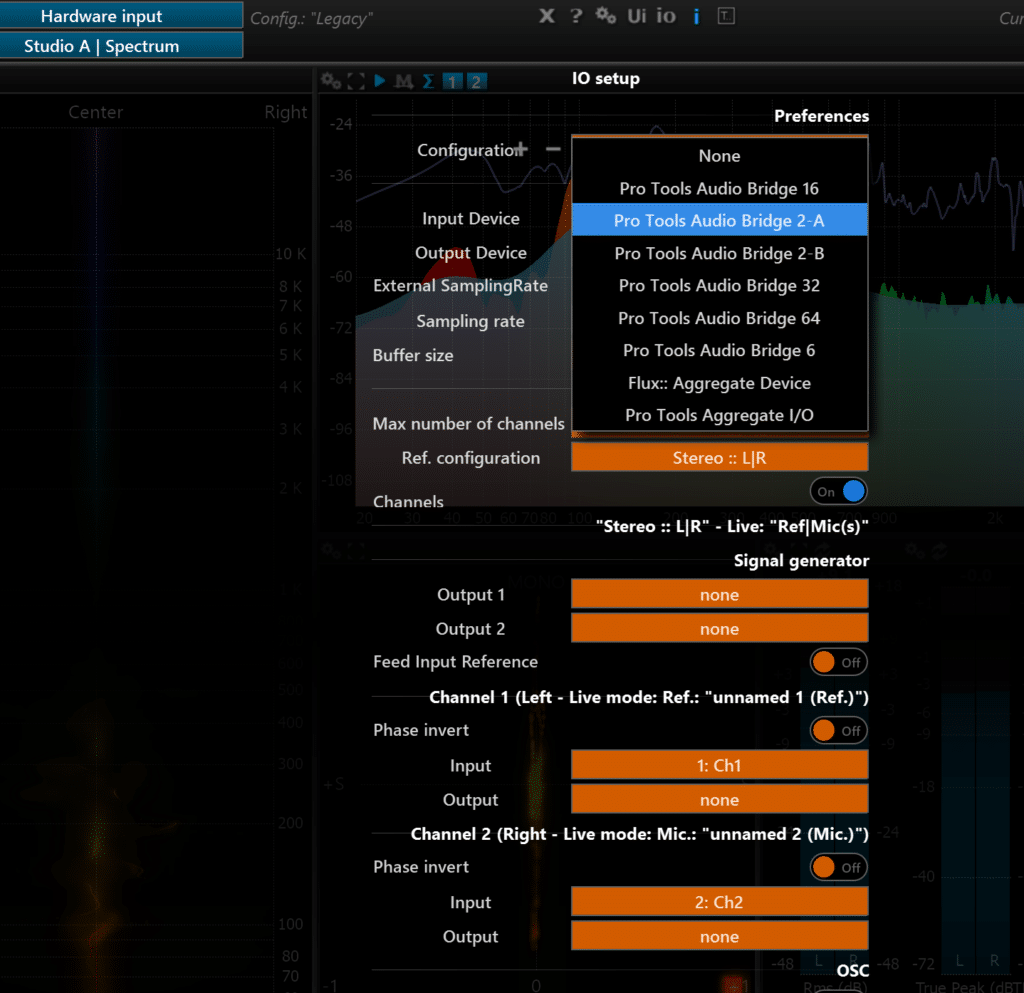The height and width of the screenshot is (993, 1024).
Task: Enable the Feed Input Reference toggle
Action: 838,662
